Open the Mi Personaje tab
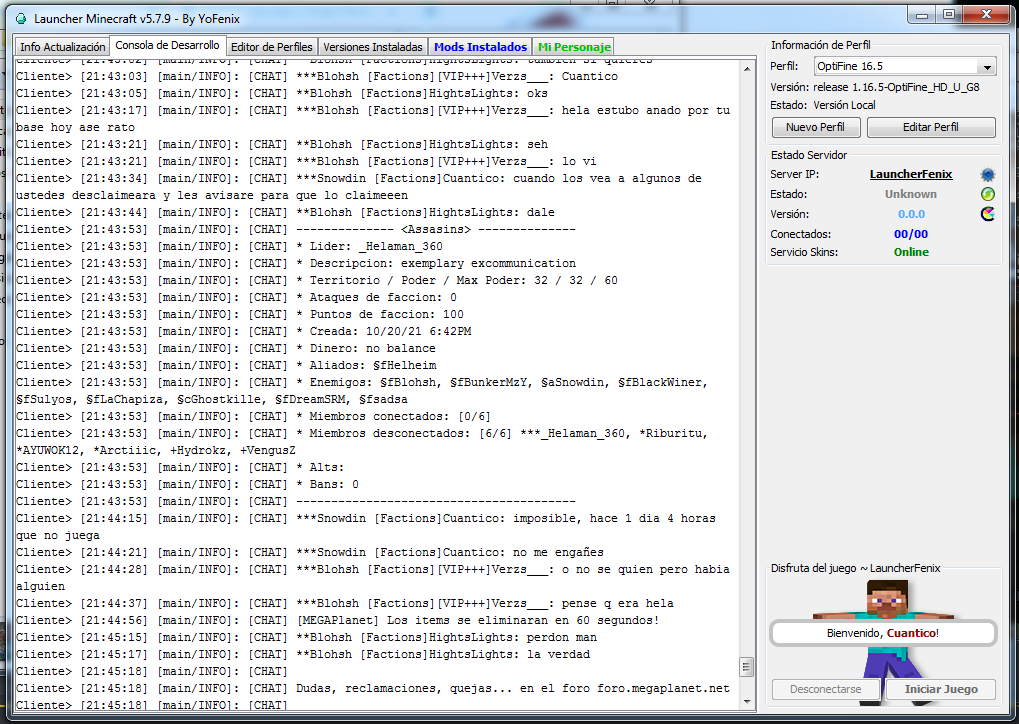1019x724 pixels. (x=573, y=47)
